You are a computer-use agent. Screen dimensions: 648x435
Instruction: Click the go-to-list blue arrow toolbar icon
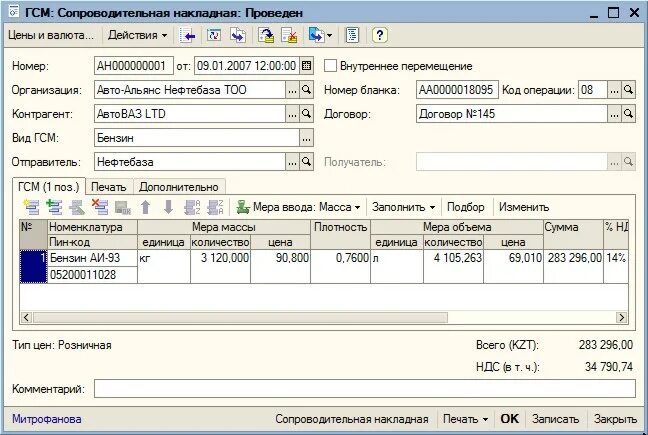click(188, 36)
